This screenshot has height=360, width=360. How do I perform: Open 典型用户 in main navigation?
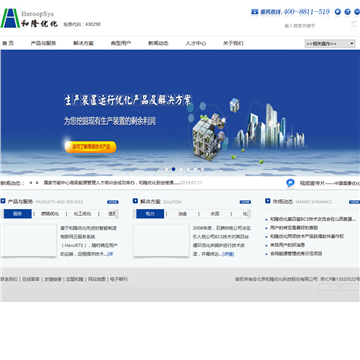click(121, 43)
